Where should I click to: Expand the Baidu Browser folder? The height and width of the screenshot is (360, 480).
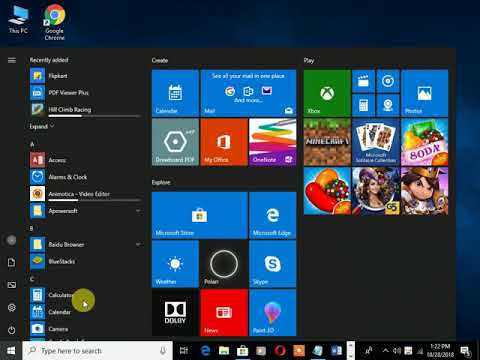click(85, 245)
